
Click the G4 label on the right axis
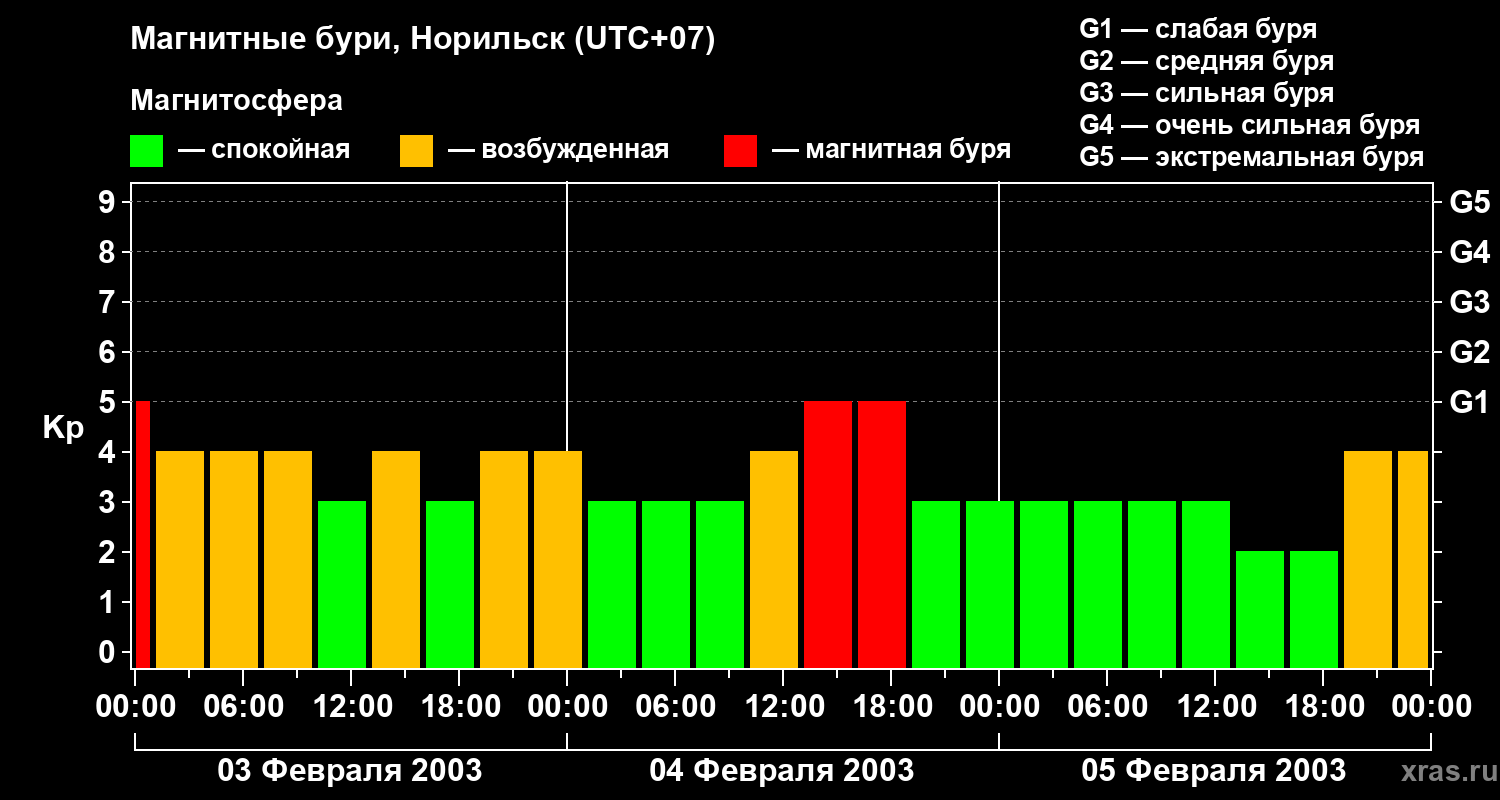[1469, 252]
